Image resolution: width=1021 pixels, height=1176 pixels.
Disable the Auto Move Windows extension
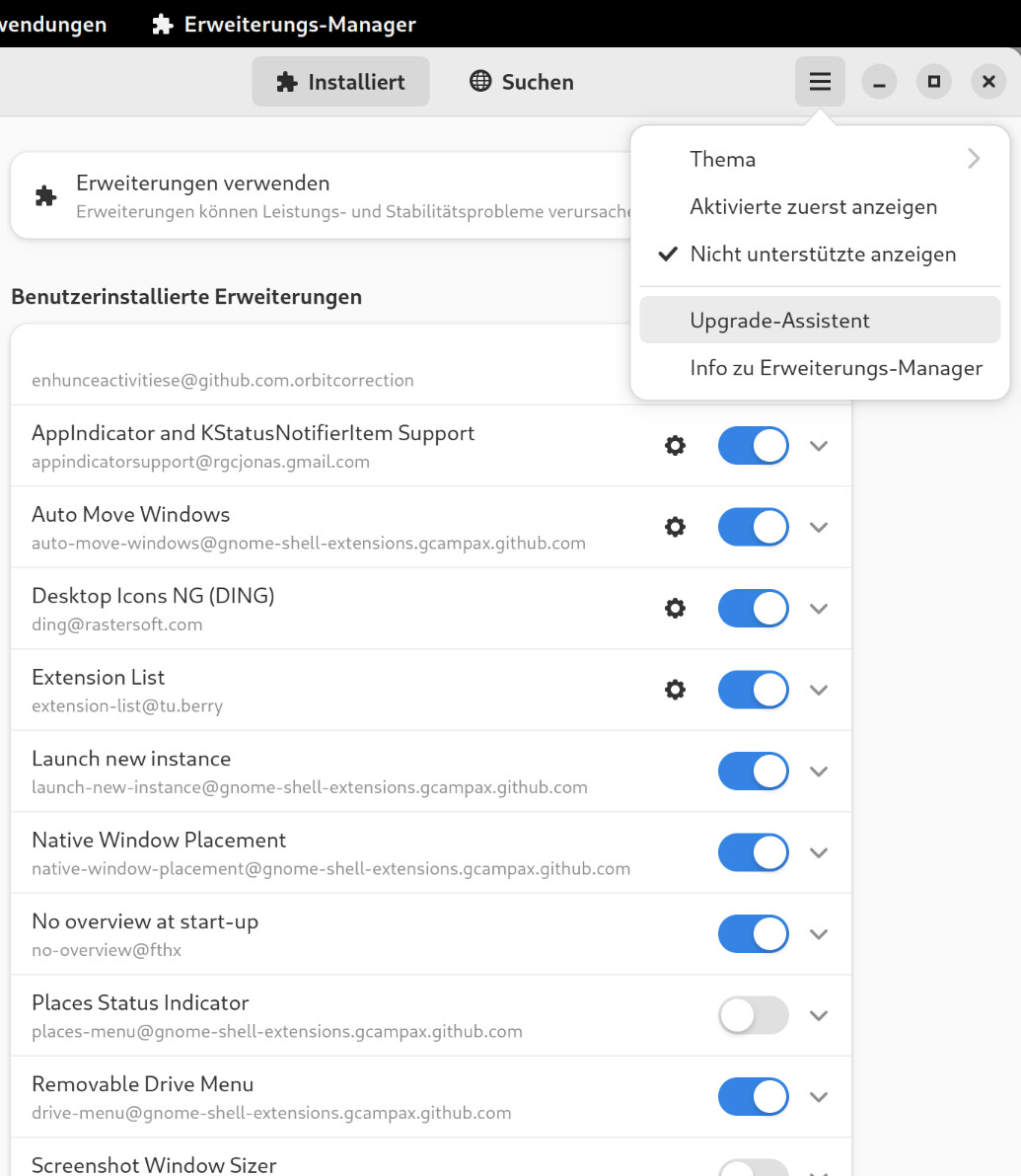[754, 527]
